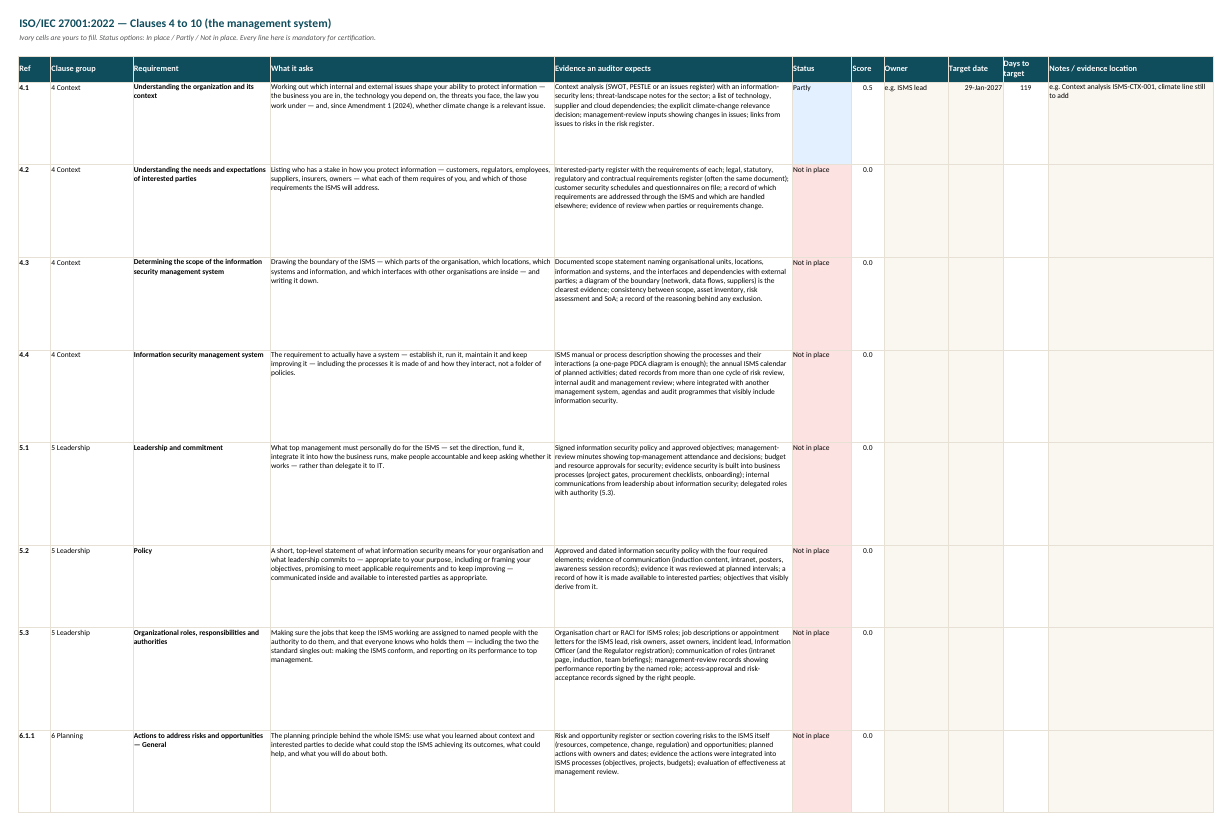Select 'Not in place' status for row 5.1
1232x831 pixels.
coord(821,492)
